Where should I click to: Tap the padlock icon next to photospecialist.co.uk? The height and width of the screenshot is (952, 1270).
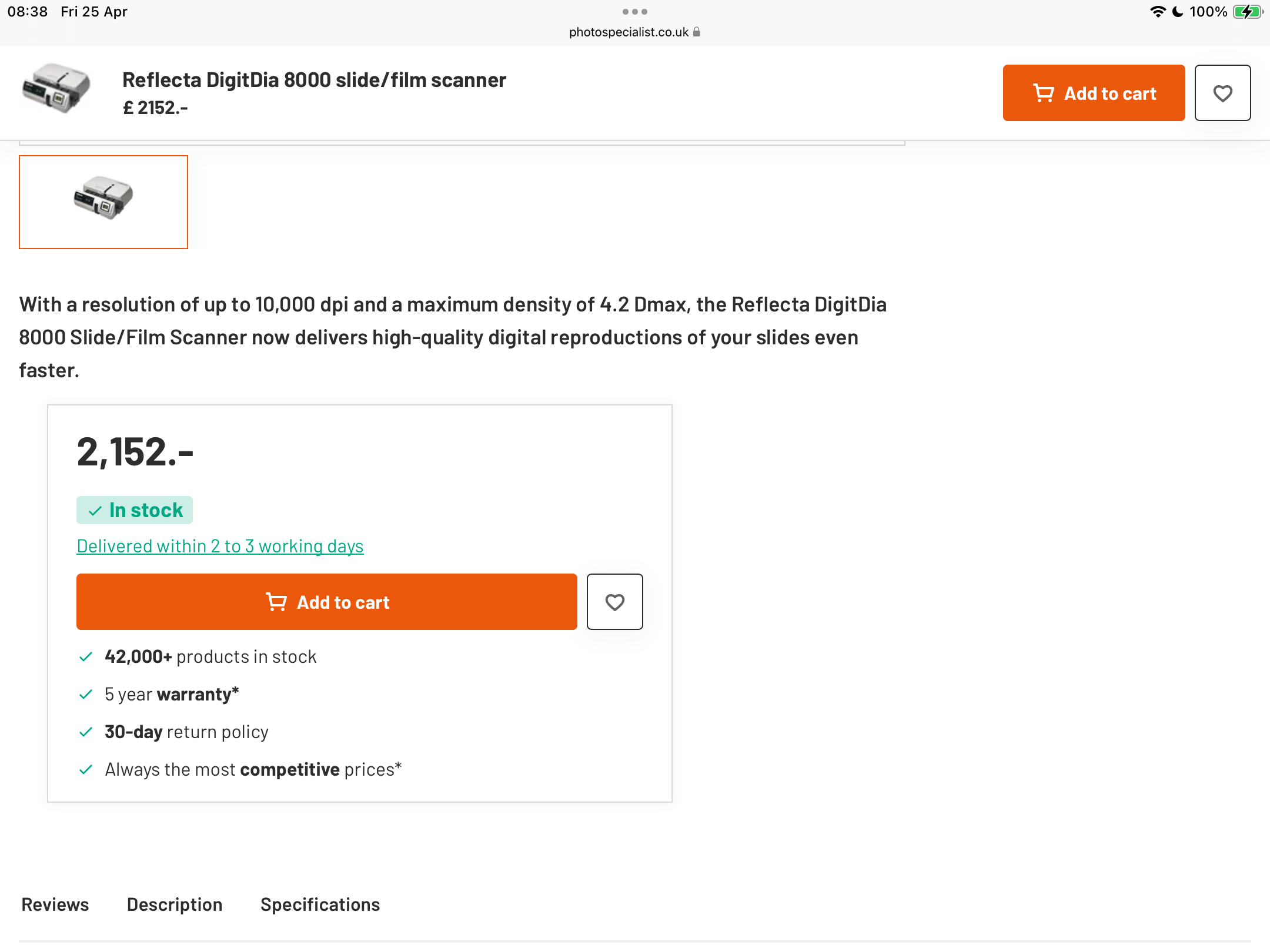(697, 32)
